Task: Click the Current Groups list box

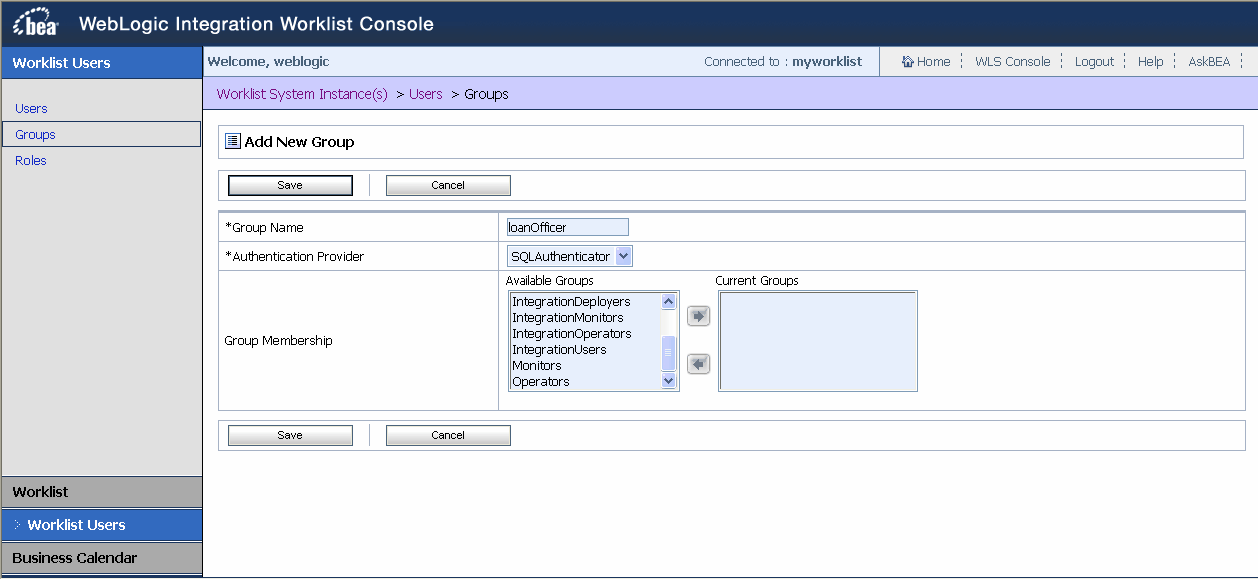Action: pos(818,341)
